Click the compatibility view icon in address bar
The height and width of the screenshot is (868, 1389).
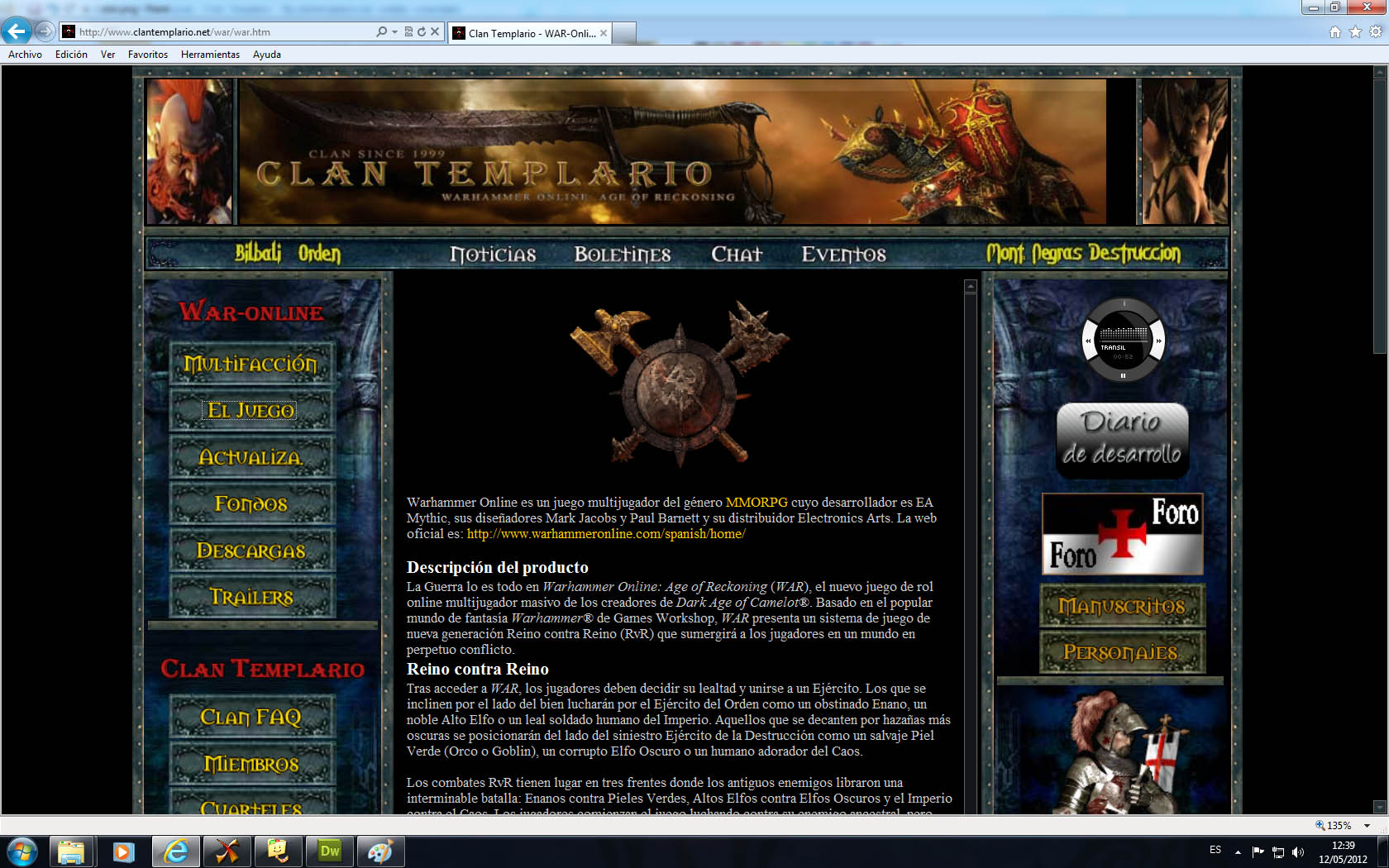[x=408, y=32]
